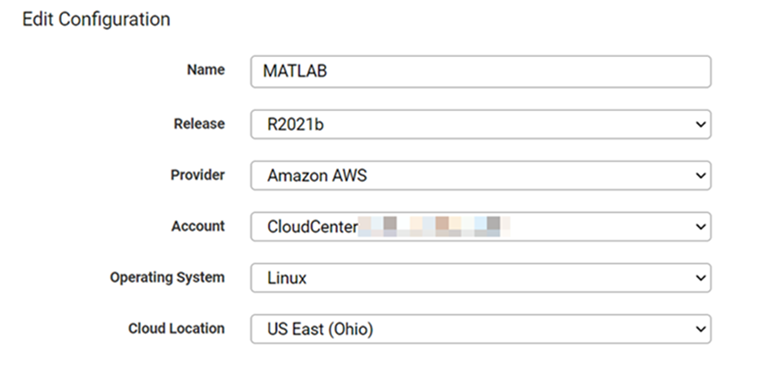Open the Provider dropdown showing Amazon AWS
This screenshot has height=367, width=778.
pos(480,175)
